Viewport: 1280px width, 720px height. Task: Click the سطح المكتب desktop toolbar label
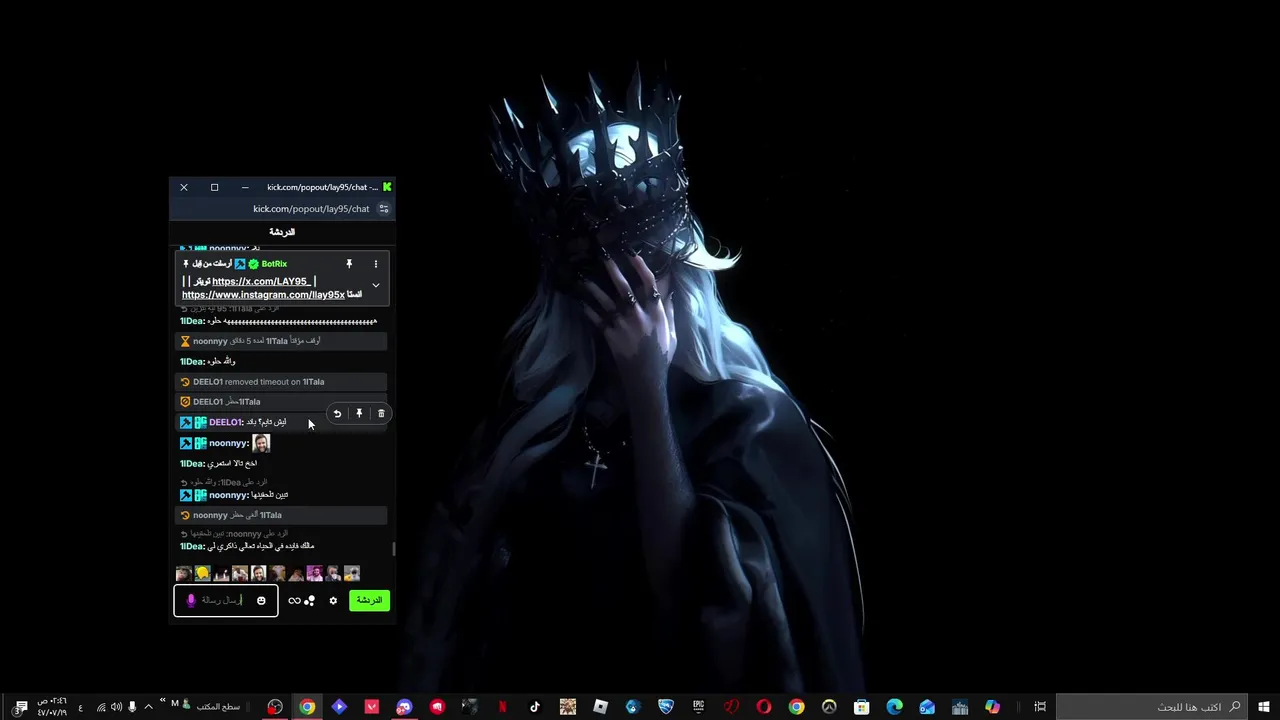click(217, 707)
